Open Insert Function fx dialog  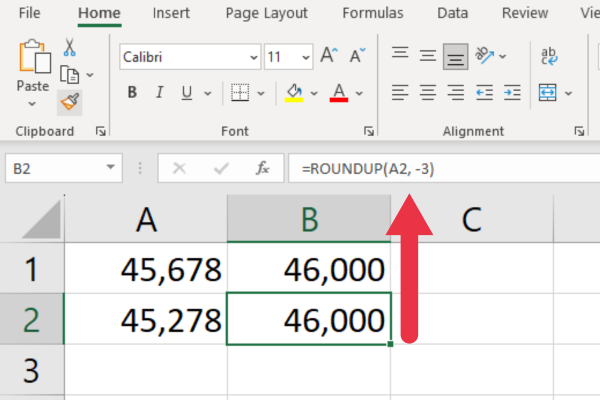pyautogui.click(x=262, y=168)
